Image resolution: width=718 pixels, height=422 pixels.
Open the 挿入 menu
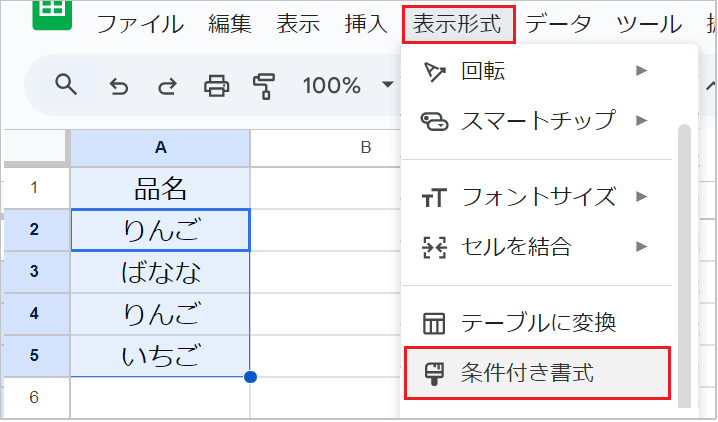pyautogui.click(x=366, y=24)
